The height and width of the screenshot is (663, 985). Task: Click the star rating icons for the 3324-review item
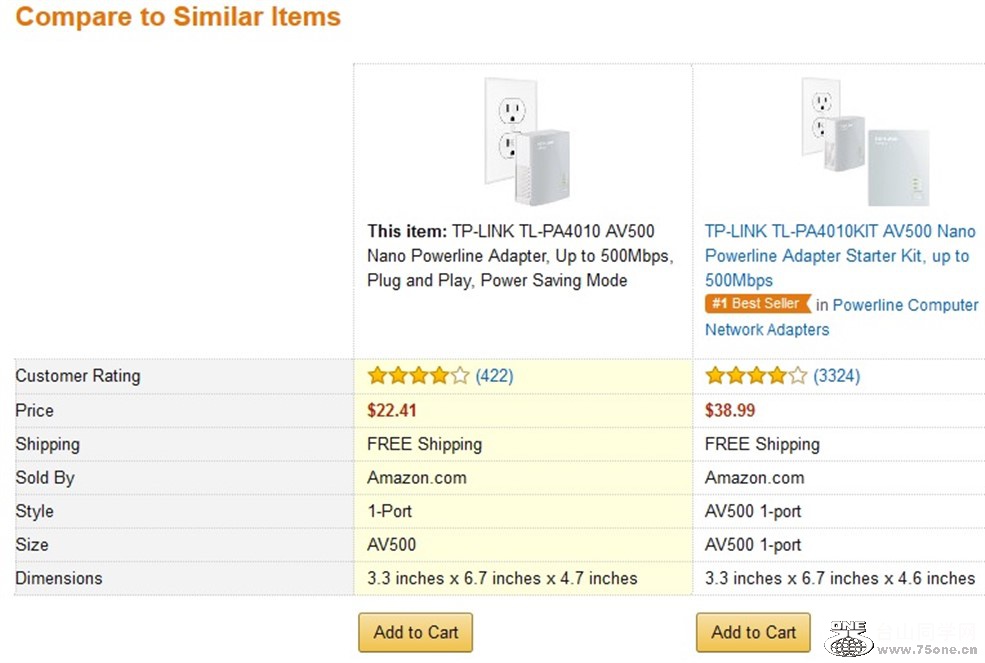(x=756, y=376)
